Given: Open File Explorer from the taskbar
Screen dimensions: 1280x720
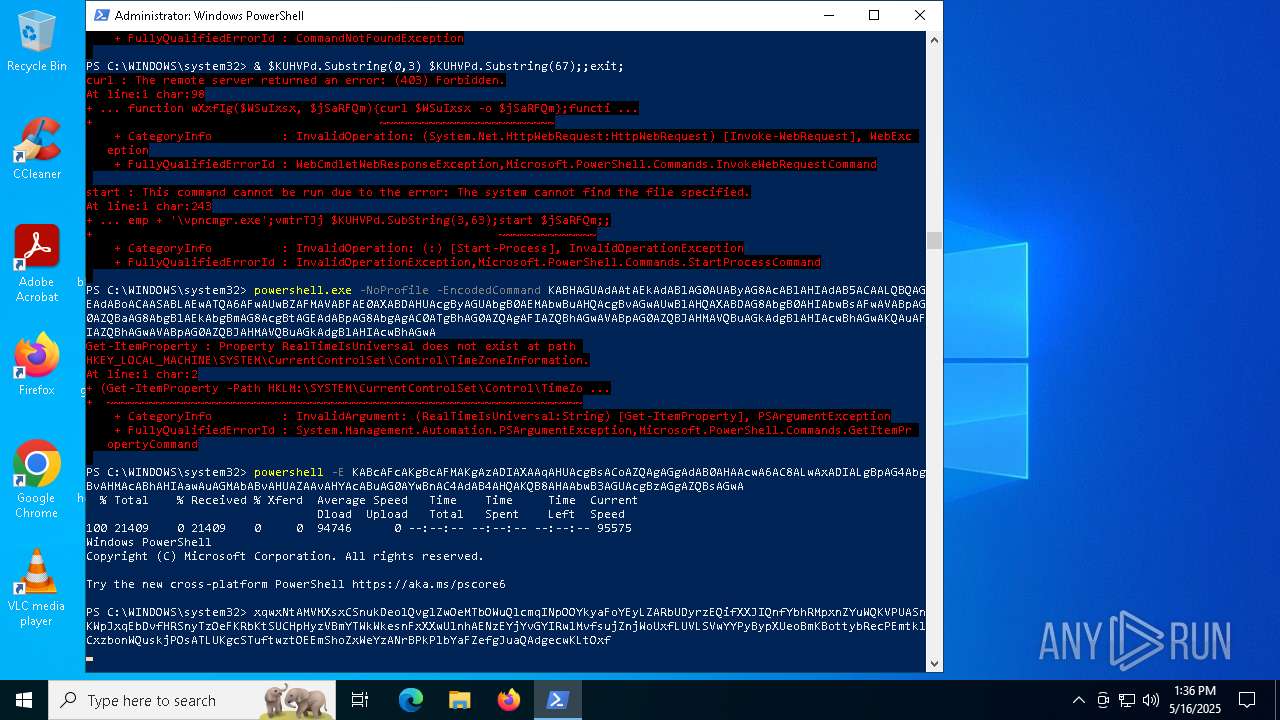Looking at the screenshot, I should click(x=460, y=700).
